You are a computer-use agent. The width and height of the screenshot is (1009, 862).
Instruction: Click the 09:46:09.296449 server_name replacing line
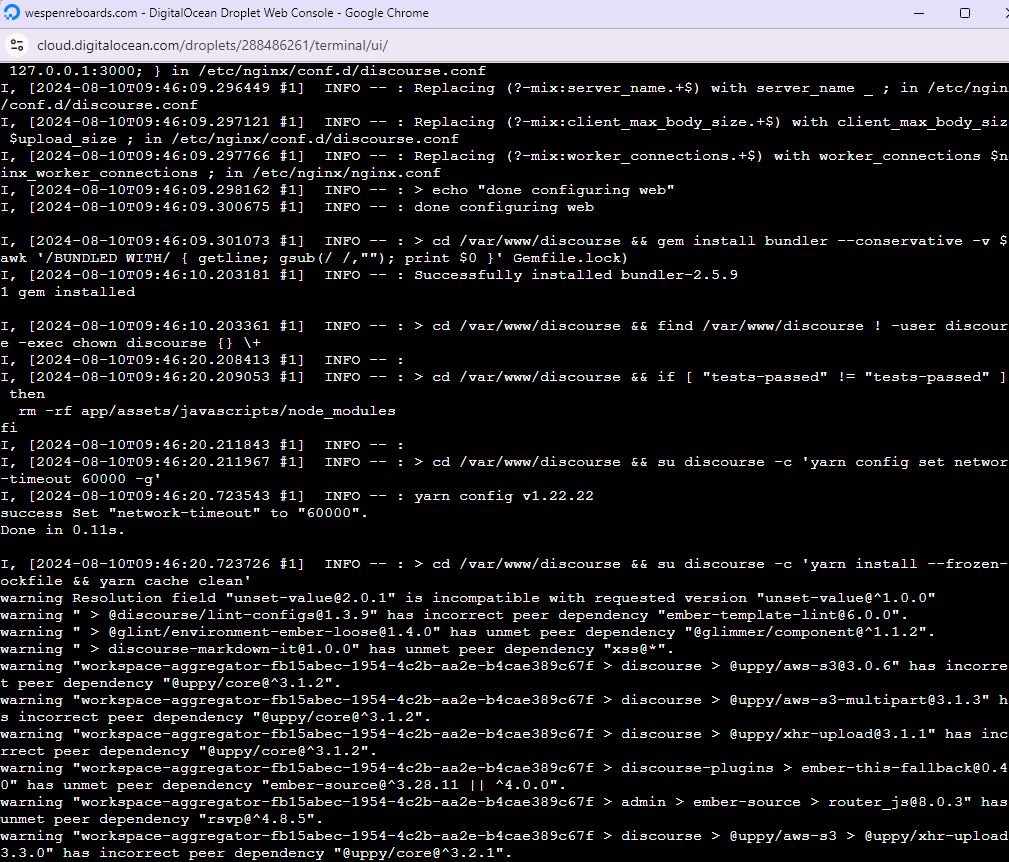click(x=504, y=88)
